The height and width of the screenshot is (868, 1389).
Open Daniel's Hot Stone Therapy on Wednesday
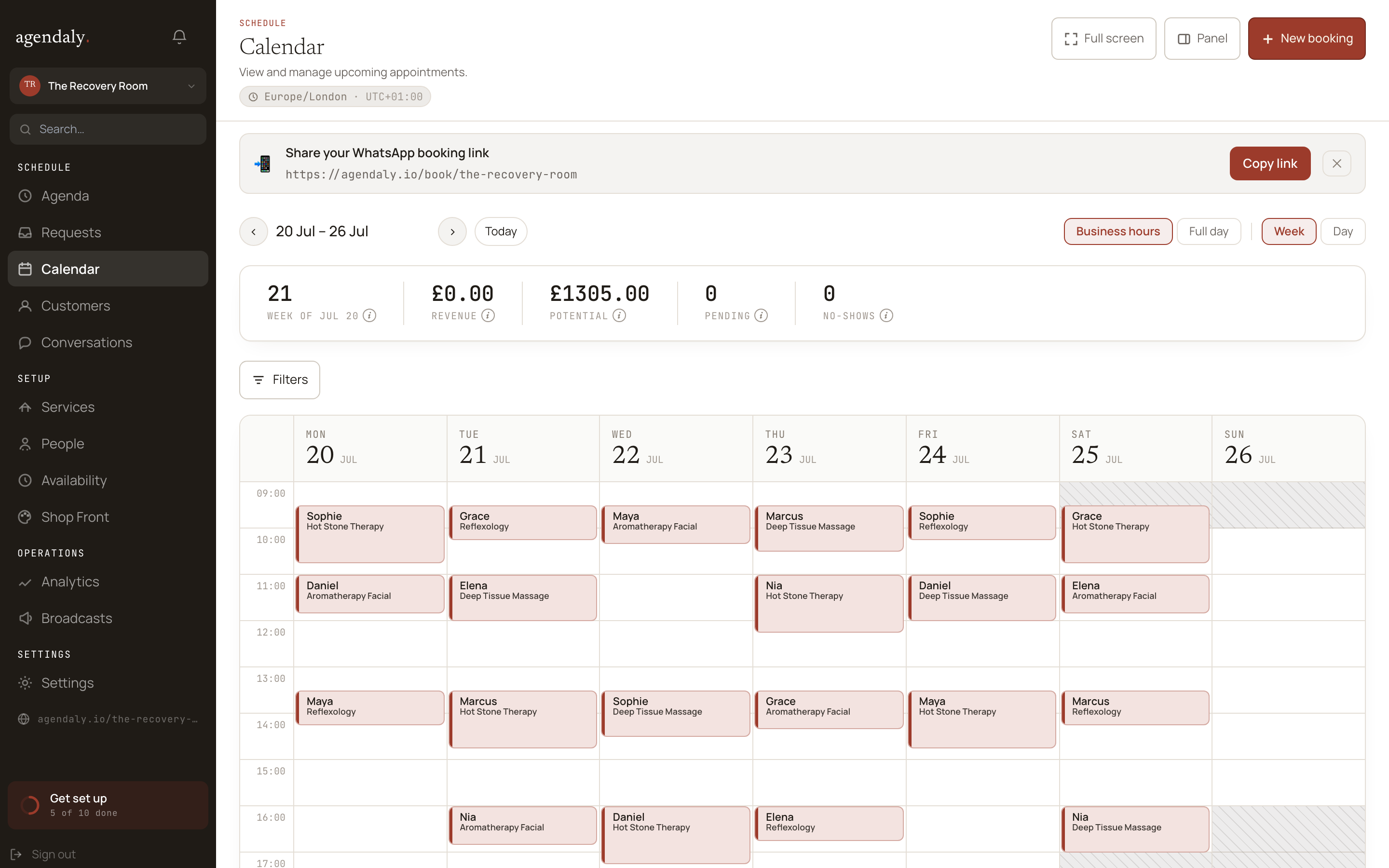pos(676,835)
